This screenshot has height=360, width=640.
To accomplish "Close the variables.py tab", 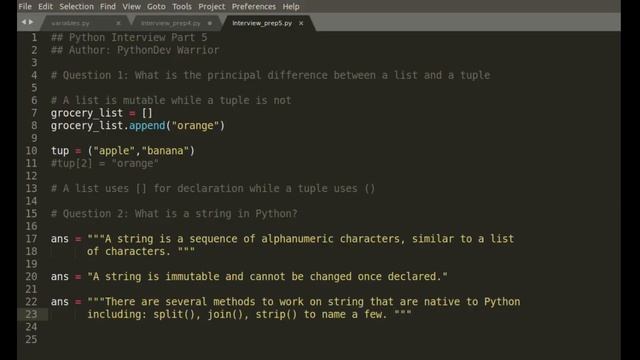I will coord(118,23).
